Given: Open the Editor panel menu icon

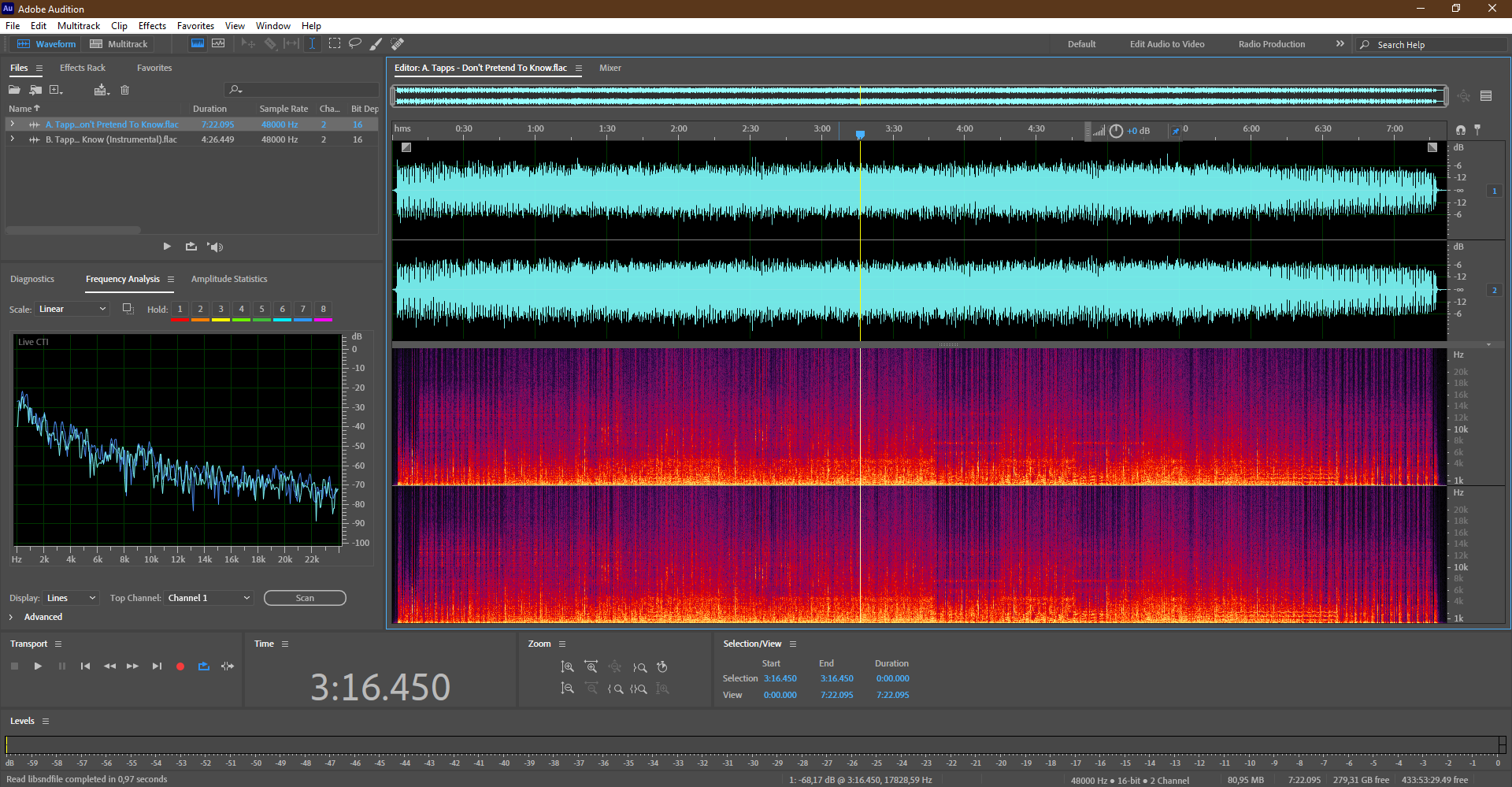Looking at the screenshot, I should point(579,68).
